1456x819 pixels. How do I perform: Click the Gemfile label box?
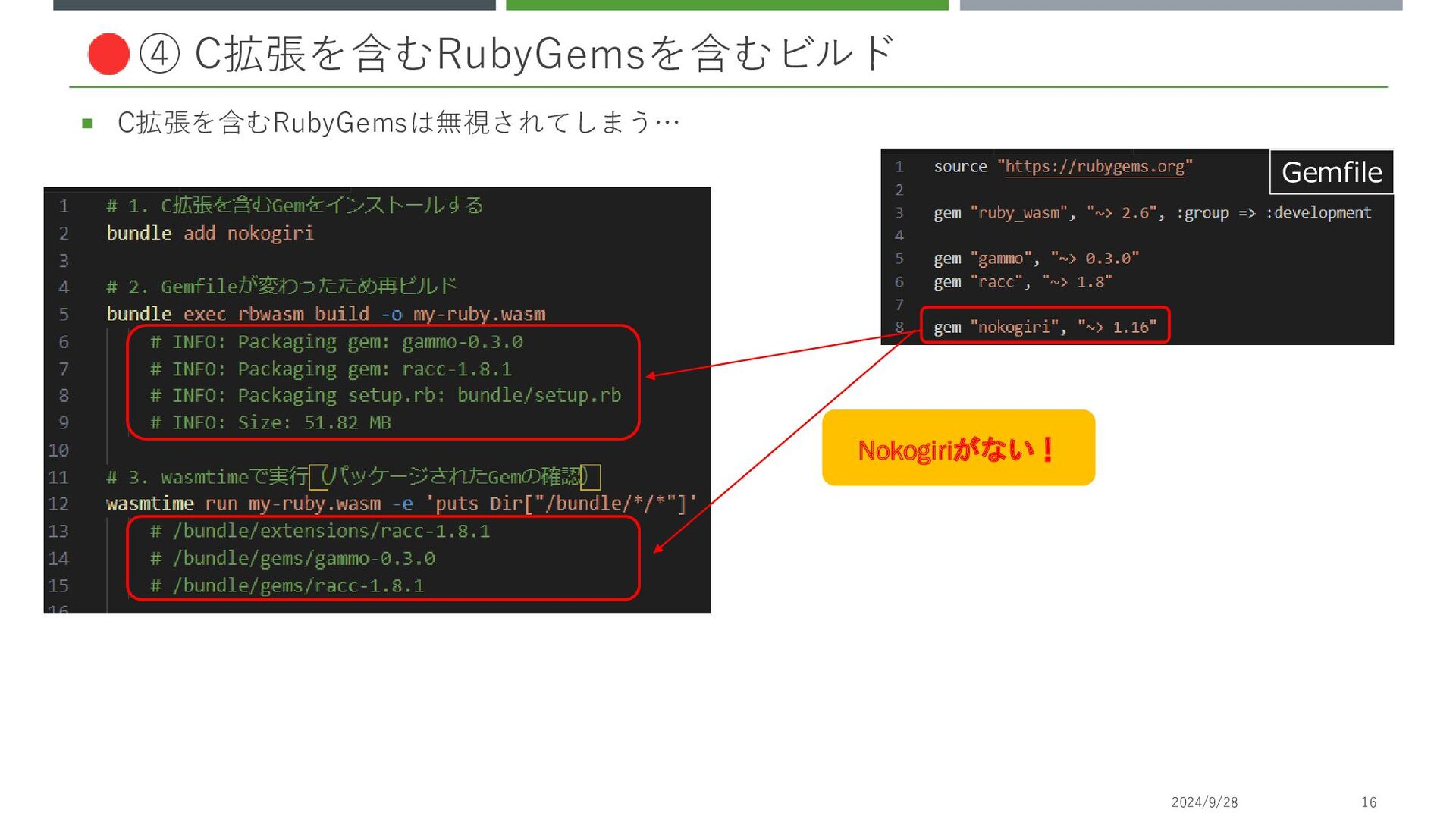[x=1331, y=172]
